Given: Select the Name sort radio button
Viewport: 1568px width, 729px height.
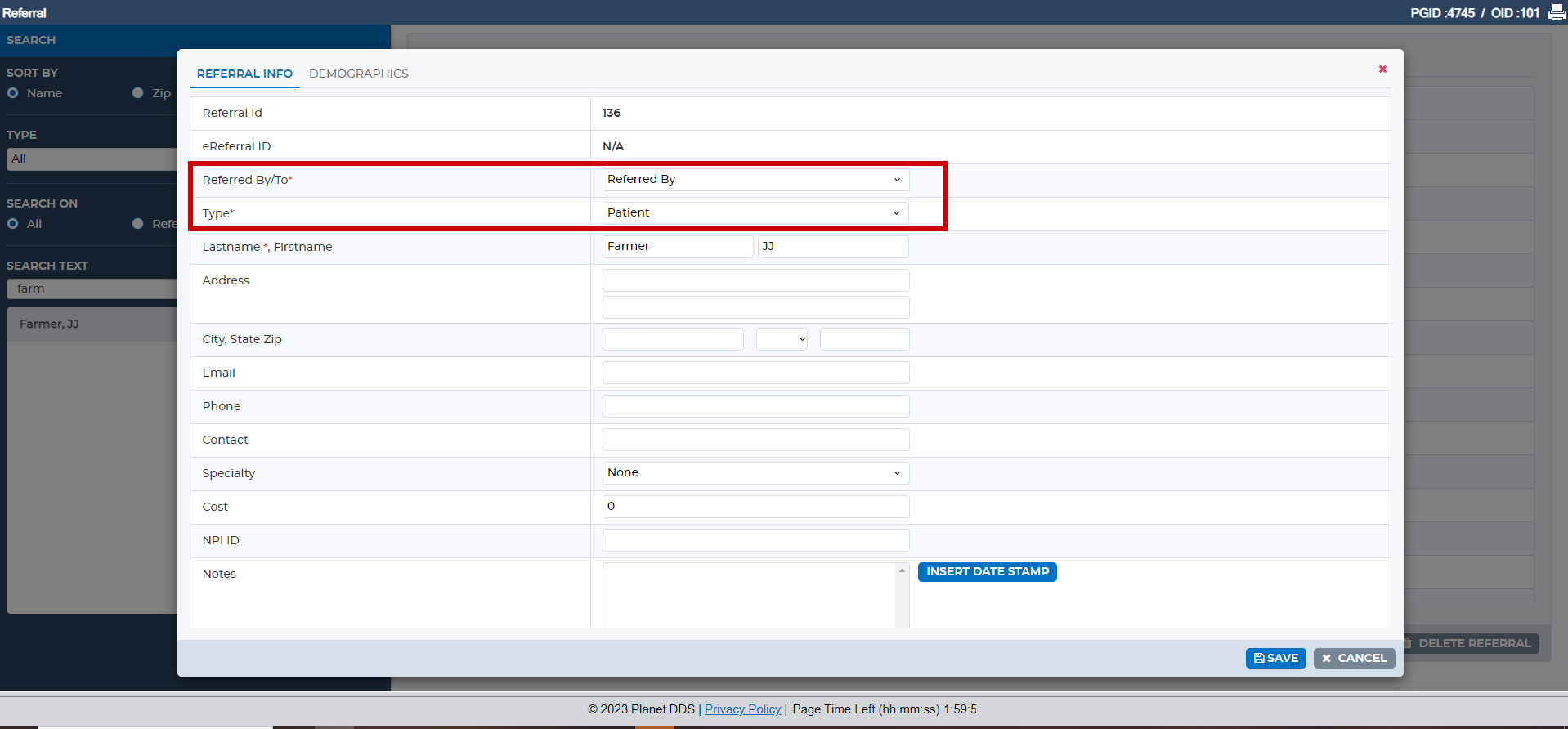Looking at the screenshot, I should [x=13, y=93].
